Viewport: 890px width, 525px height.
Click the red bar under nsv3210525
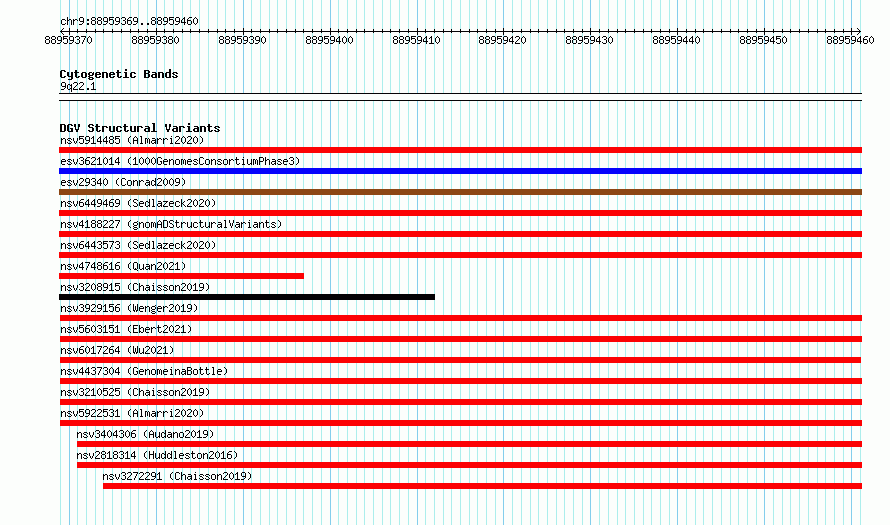click(460, 402)
